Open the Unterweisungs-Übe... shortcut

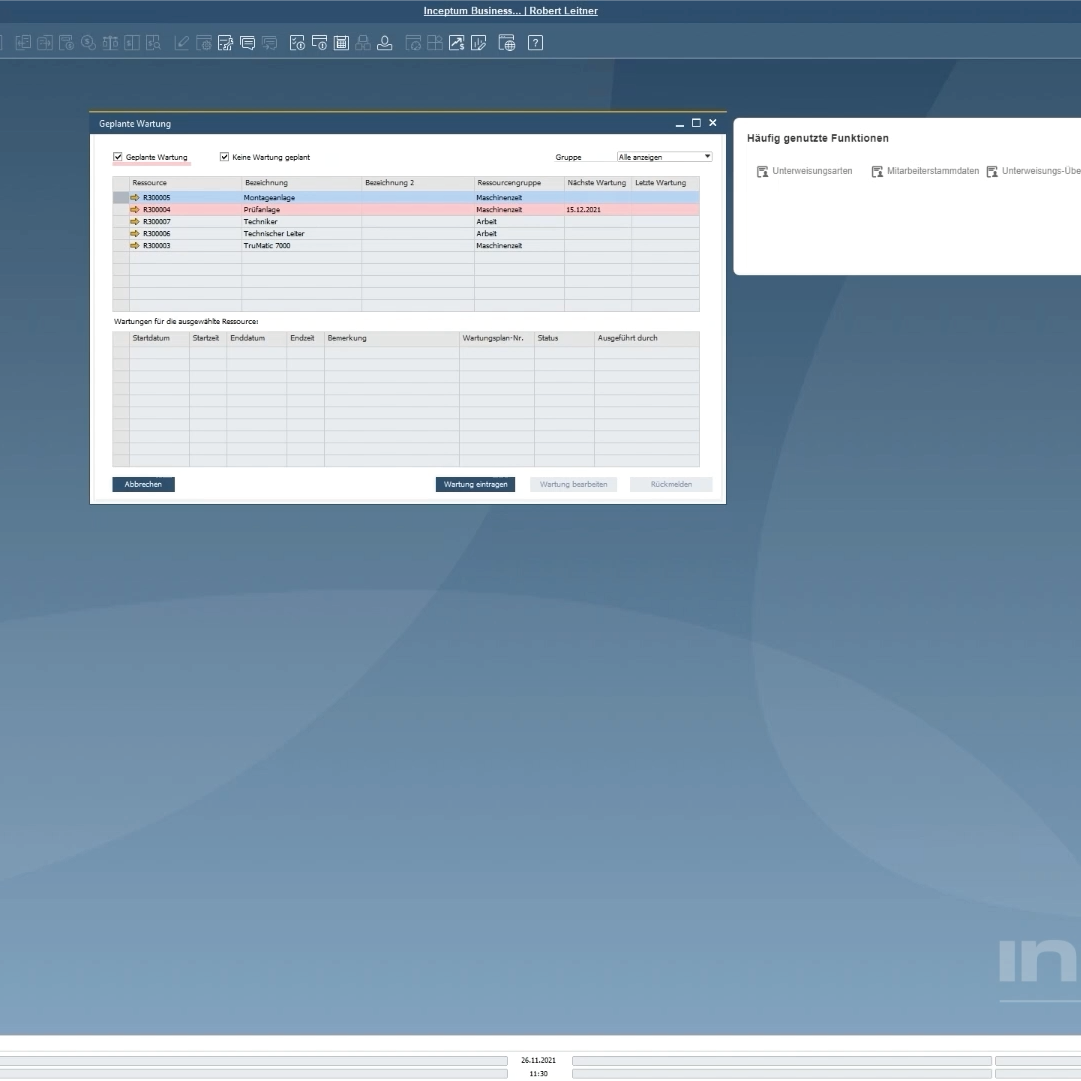click(1033, 171)
